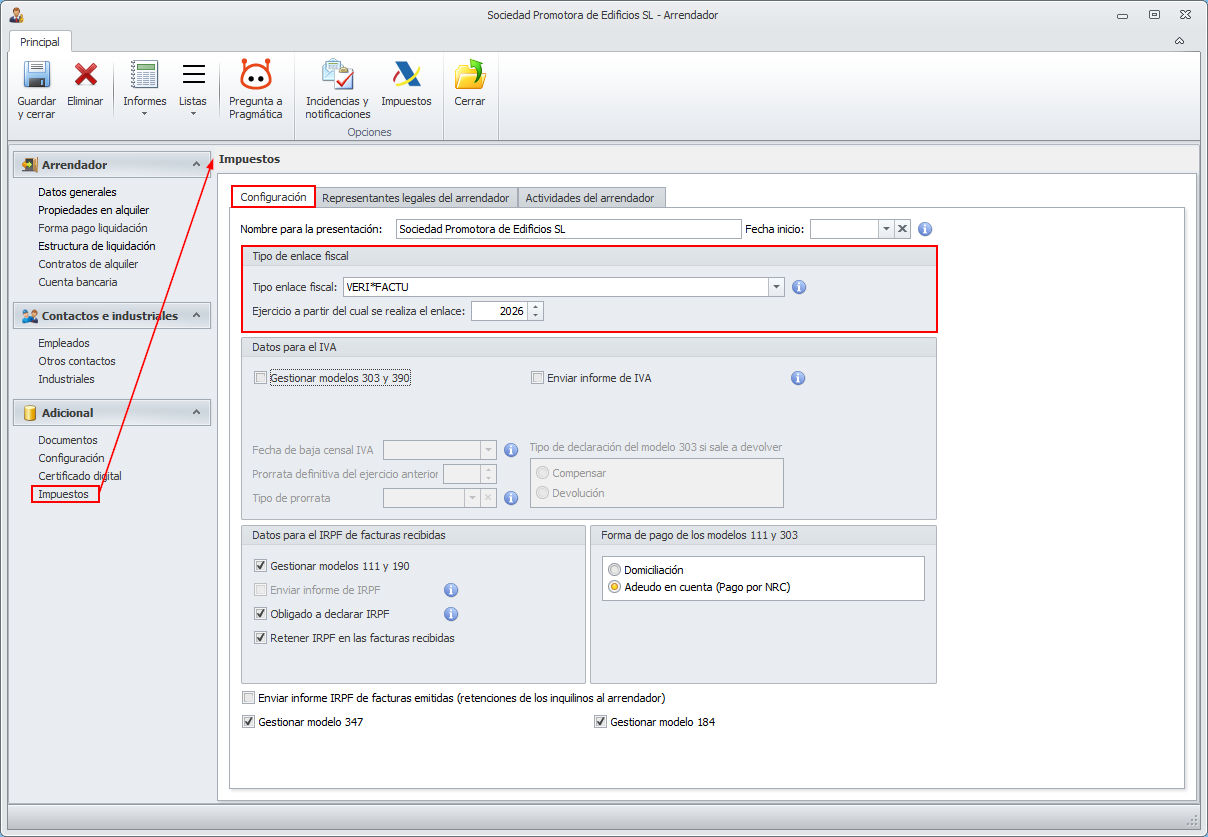The height and width of the screenshot is (837, 1208).
Task: Open Contratos de alquiler
Action: [x=88, y=264]
